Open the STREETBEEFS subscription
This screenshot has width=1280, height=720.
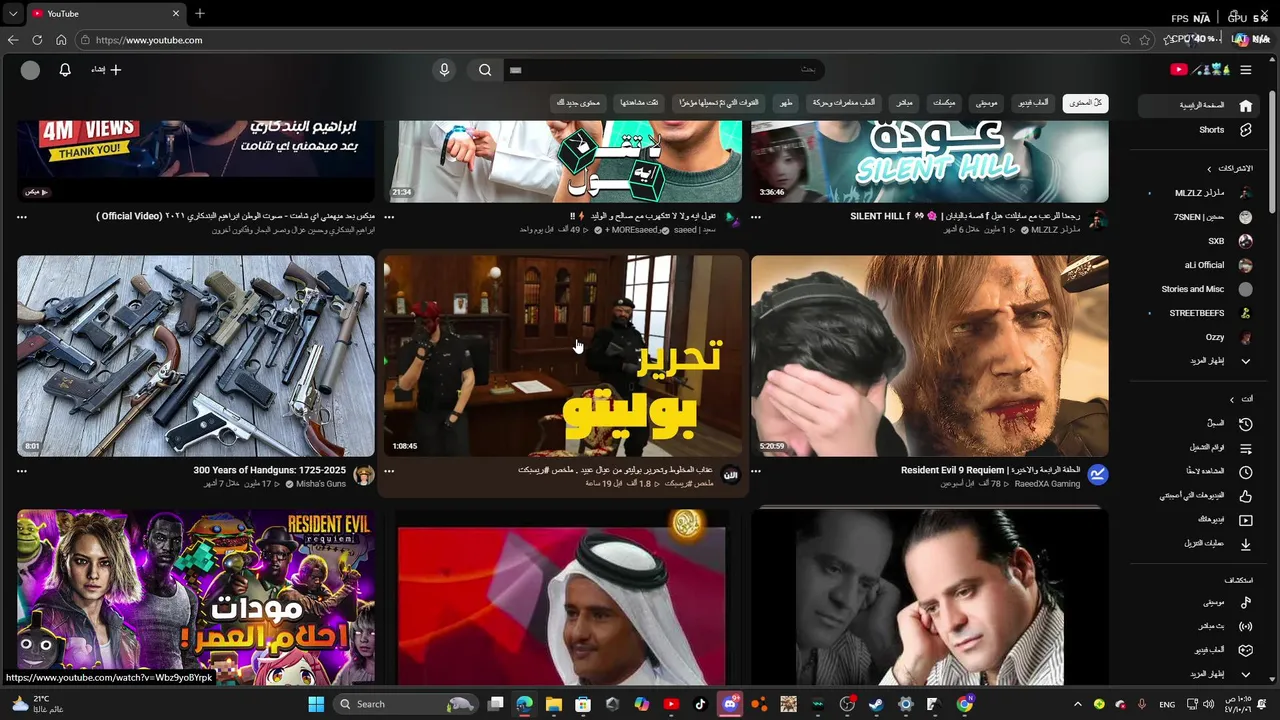pyautogui.click(x=1199, y=313)
